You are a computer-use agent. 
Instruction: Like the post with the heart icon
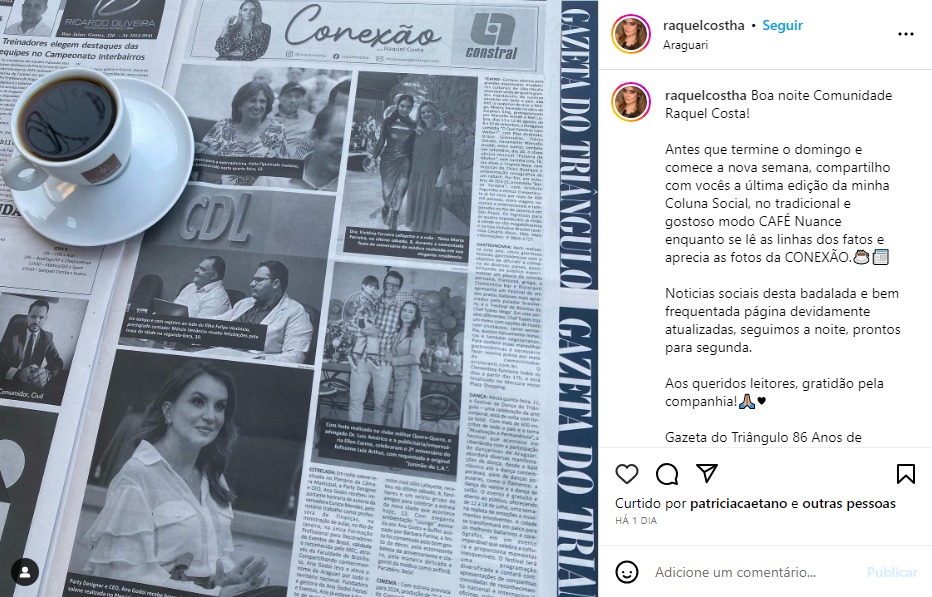(x=626, y=474)
